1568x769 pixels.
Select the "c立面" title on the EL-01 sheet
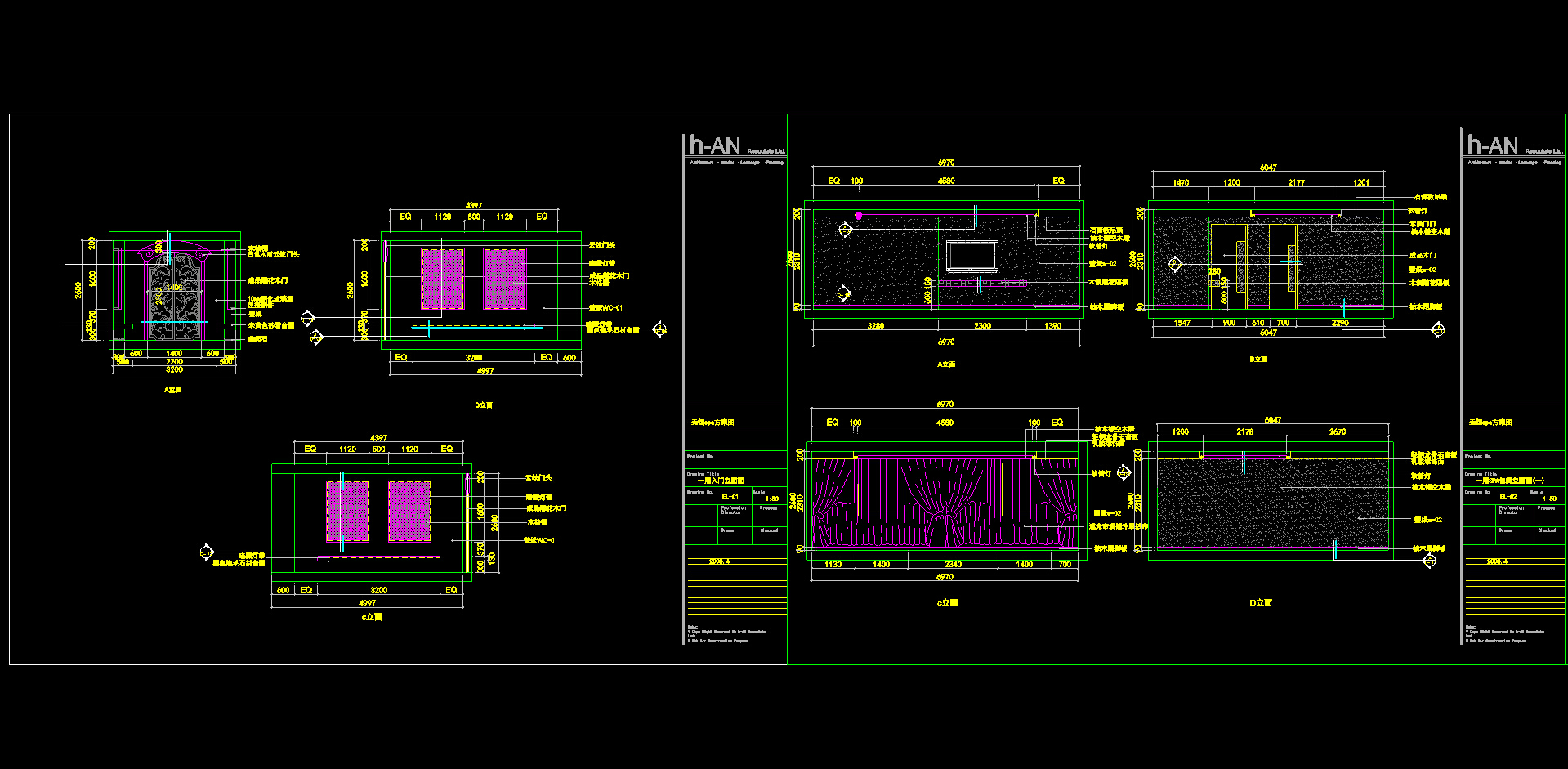(x=372, y=617)
